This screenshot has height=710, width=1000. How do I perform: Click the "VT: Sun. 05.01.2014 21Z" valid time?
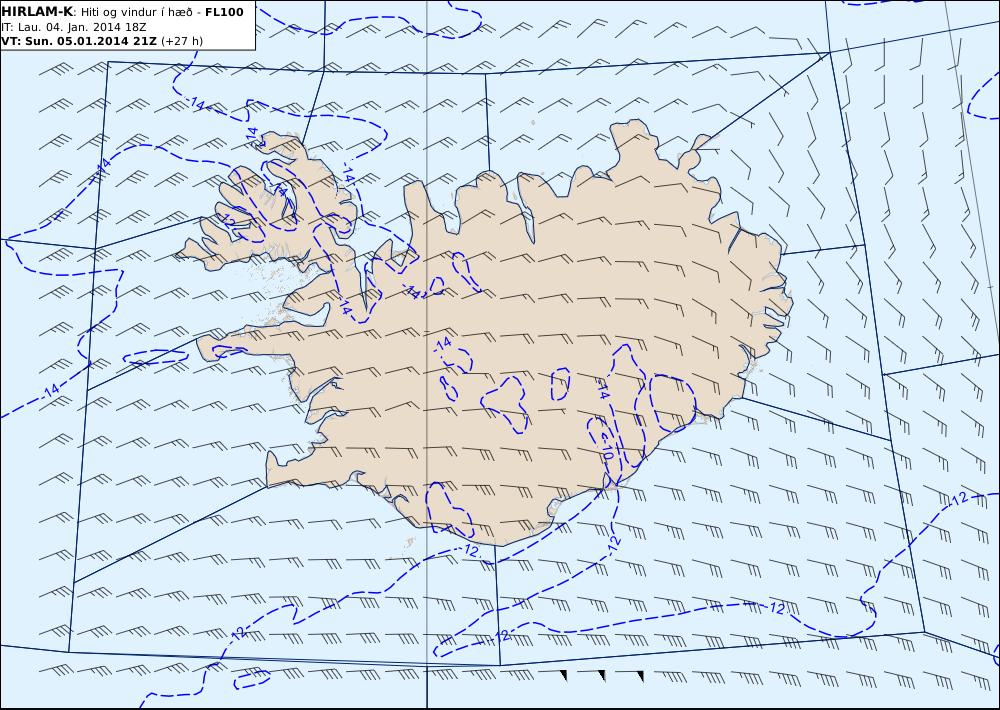click(x=80, y=41)
